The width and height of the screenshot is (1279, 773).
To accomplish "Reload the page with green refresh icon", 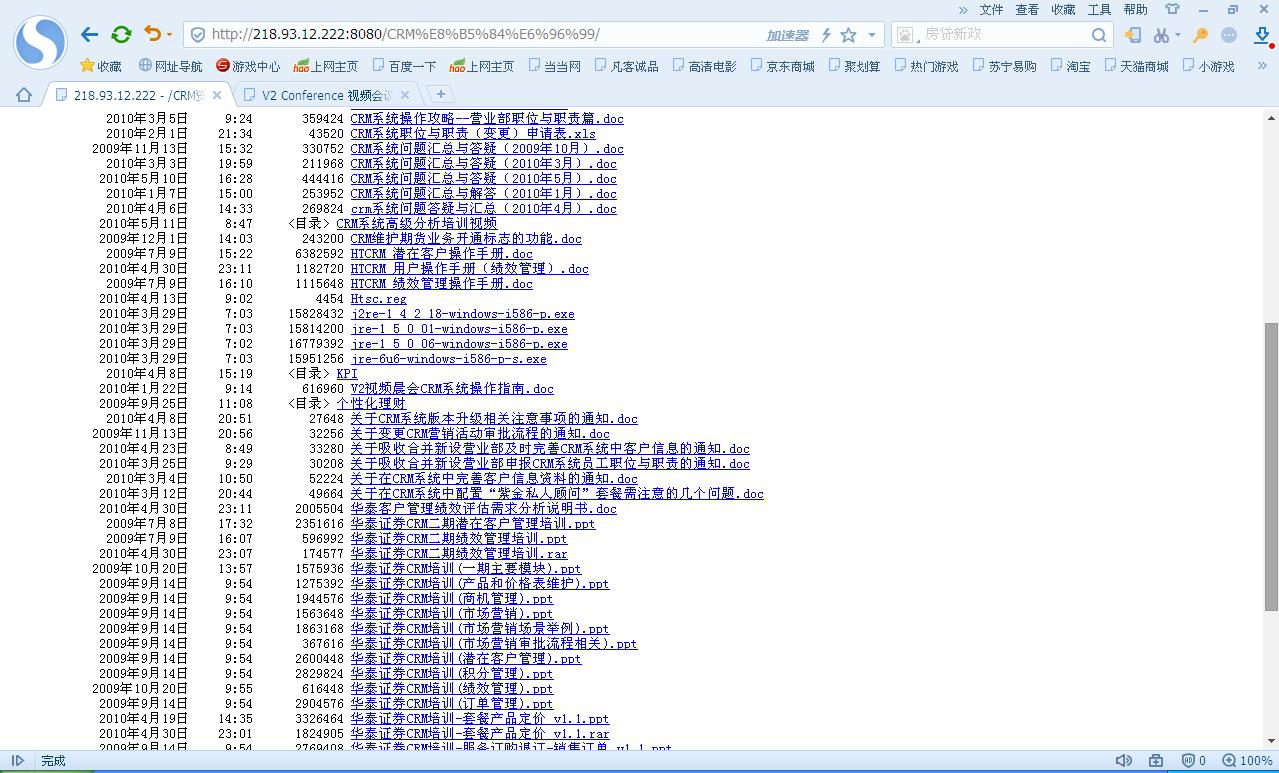I will tap(121, 34).
